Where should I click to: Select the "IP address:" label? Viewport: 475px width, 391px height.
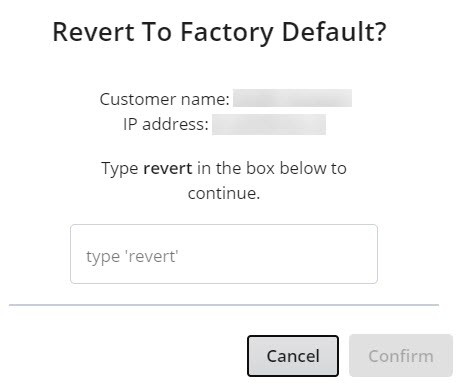click(x=166, y=124)
